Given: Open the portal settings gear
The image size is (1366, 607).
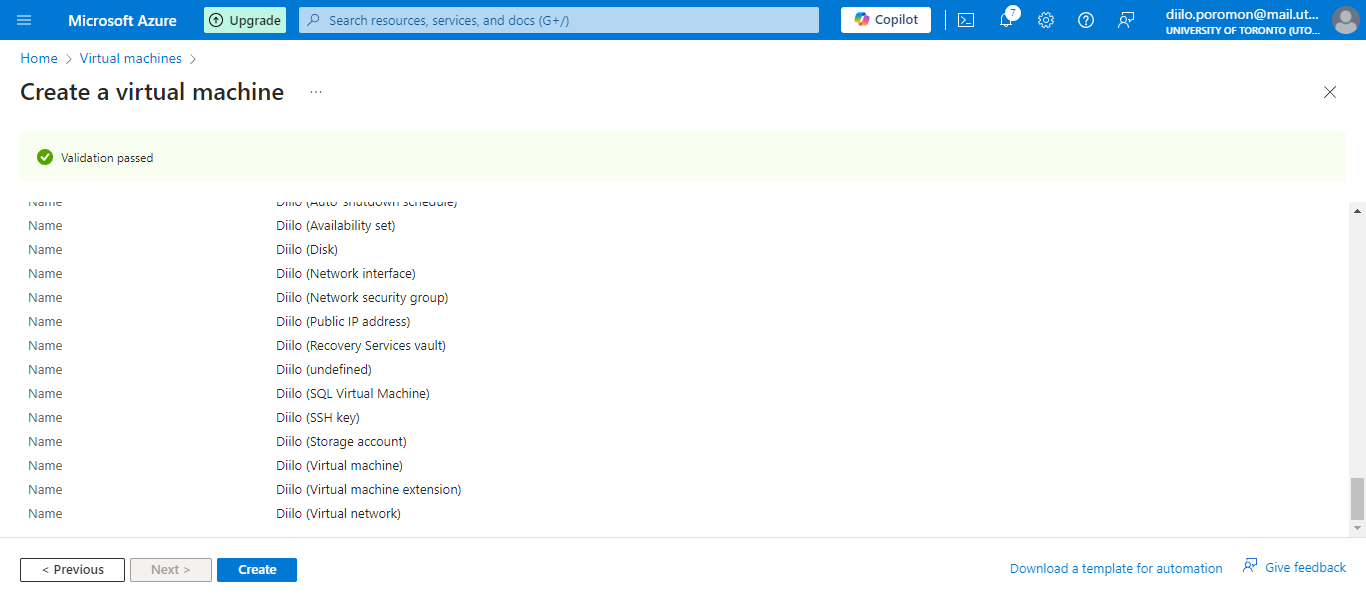Looking at the screenshot, I should [1046, 20].
